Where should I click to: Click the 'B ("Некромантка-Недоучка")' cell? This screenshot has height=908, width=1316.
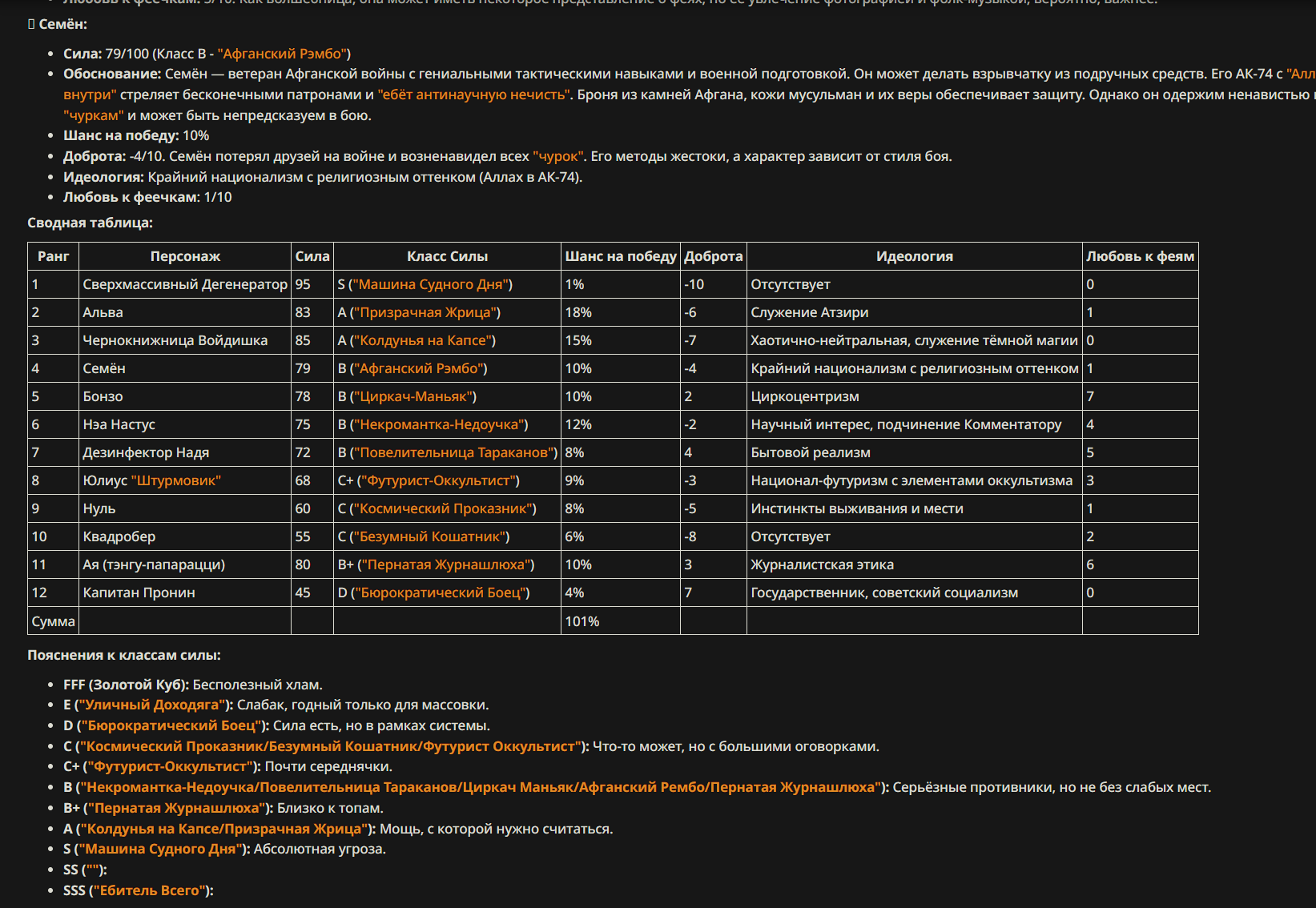tap(447, 424)
